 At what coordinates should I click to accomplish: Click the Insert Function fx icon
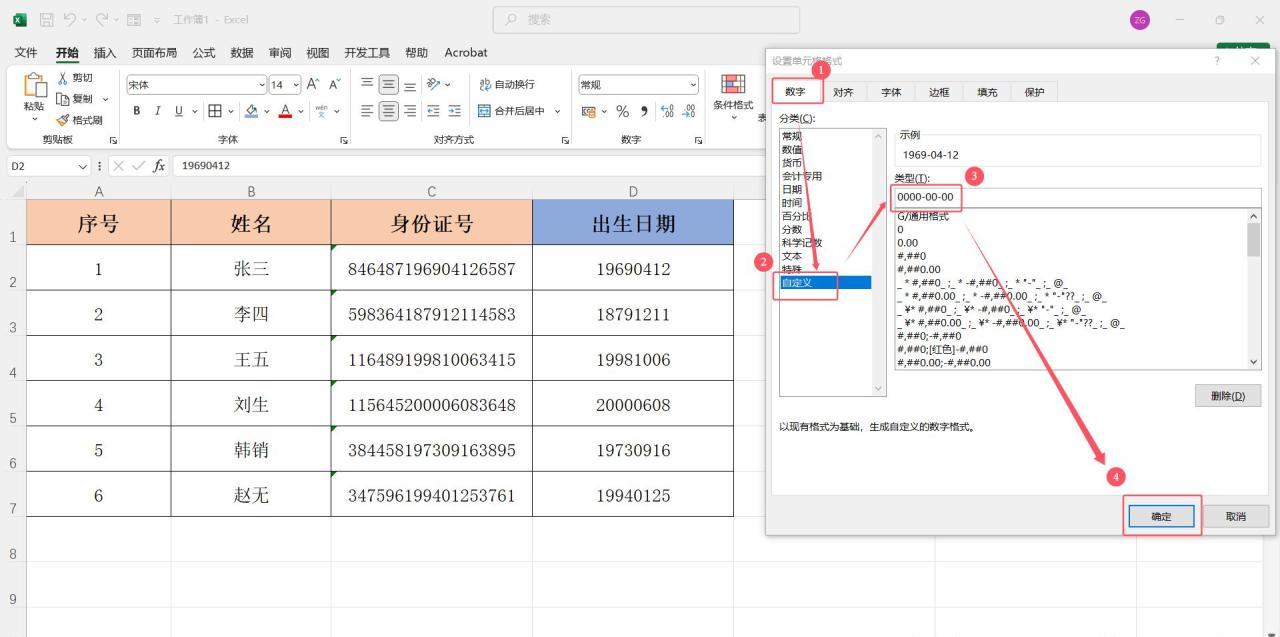[x=159, y=166]
